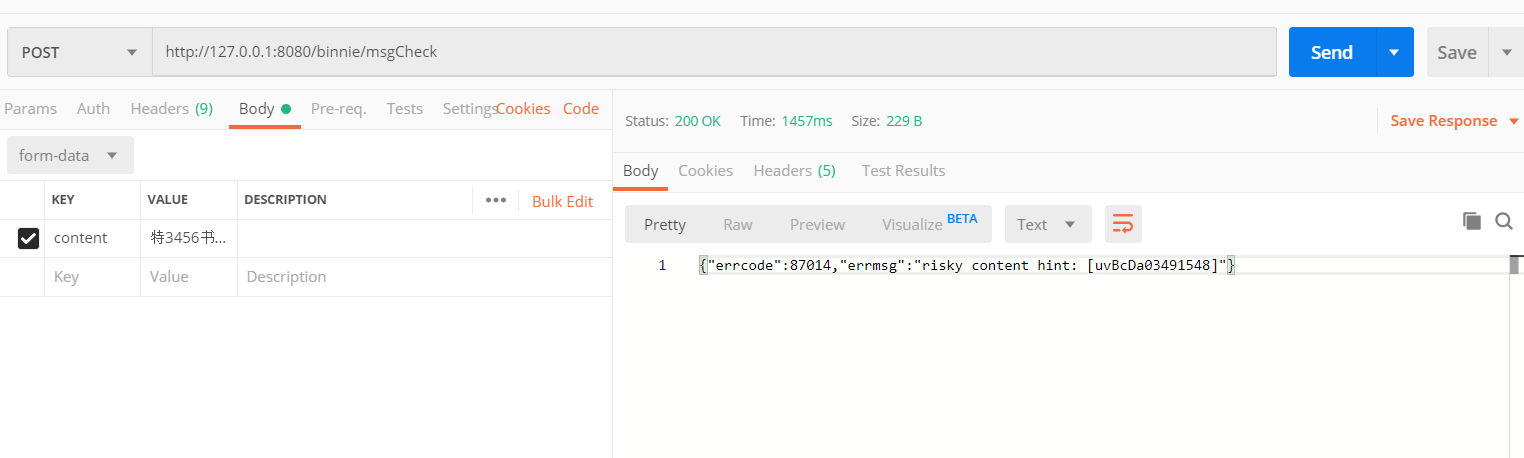Open the form-data body type dropdown
The height and width of the screenshot is (458, 1524).
70,155
